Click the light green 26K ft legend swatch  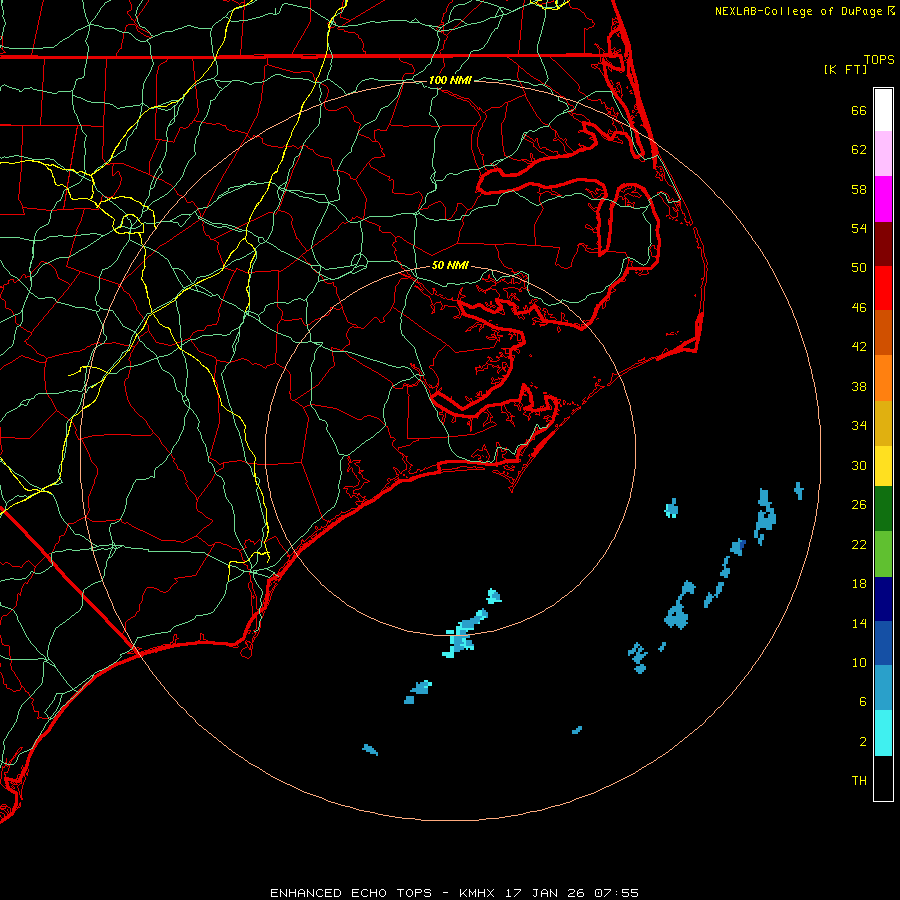883,554
